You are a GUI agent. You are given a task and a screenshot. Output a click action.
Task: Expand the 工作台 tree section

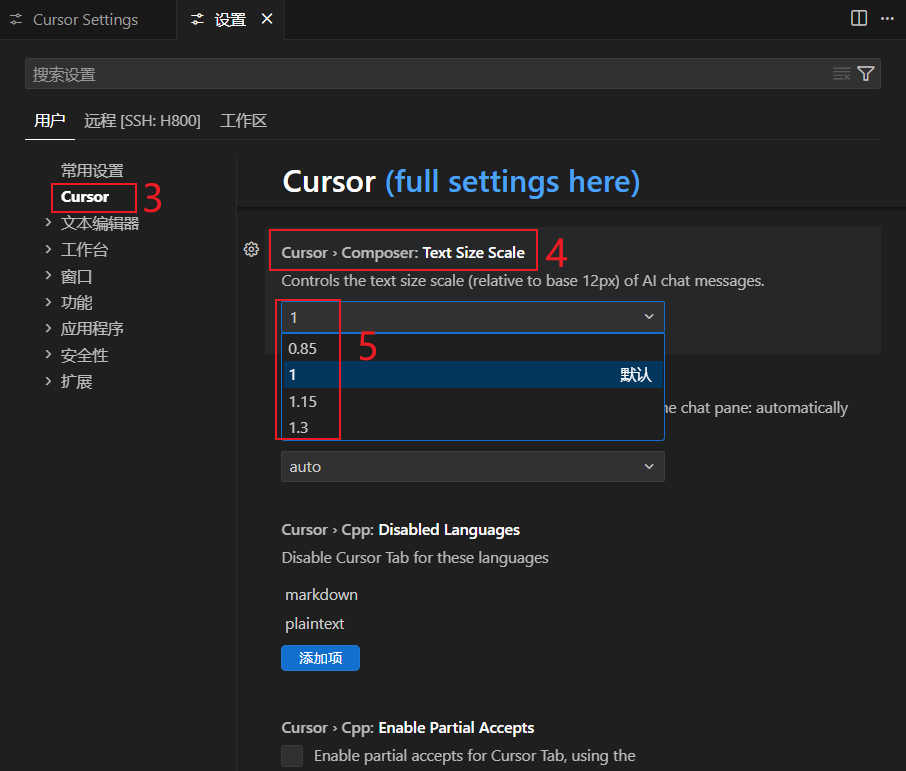click(49, 249)
